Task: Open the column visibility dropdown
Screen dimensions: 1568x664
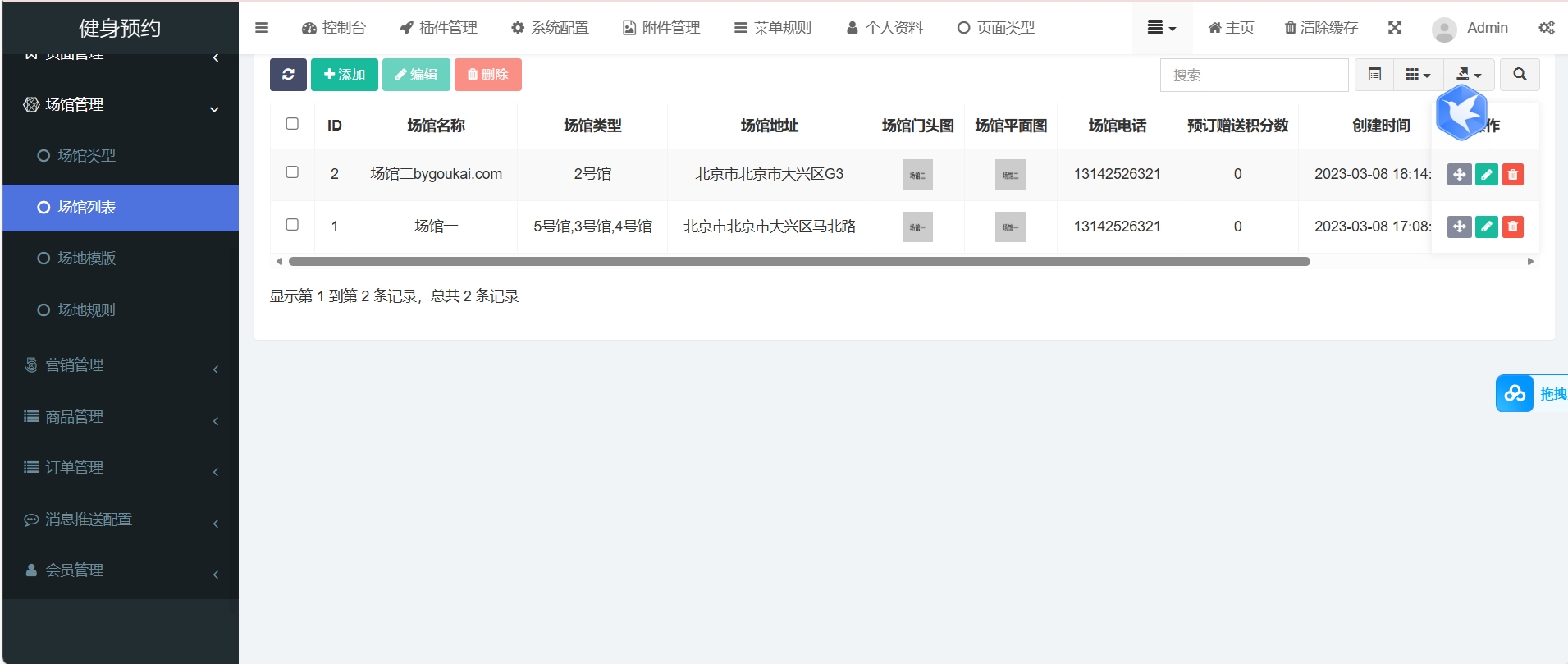Action: [x=1418, y=75]
